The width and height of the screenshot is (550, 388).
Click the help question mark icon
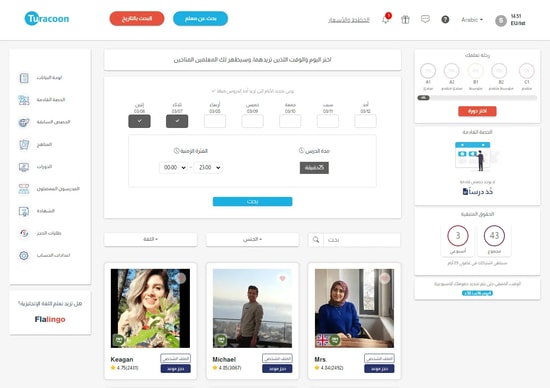pos(445,19)
